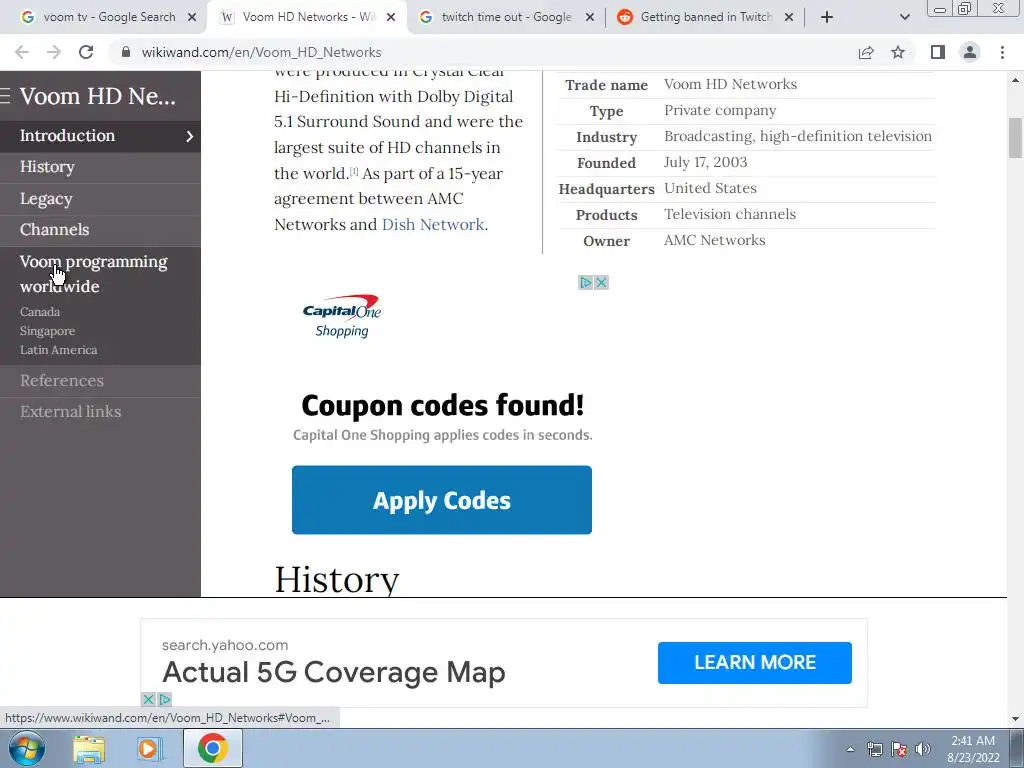Open citation footnote 1
1024x768 pixels.
[353, 171]
